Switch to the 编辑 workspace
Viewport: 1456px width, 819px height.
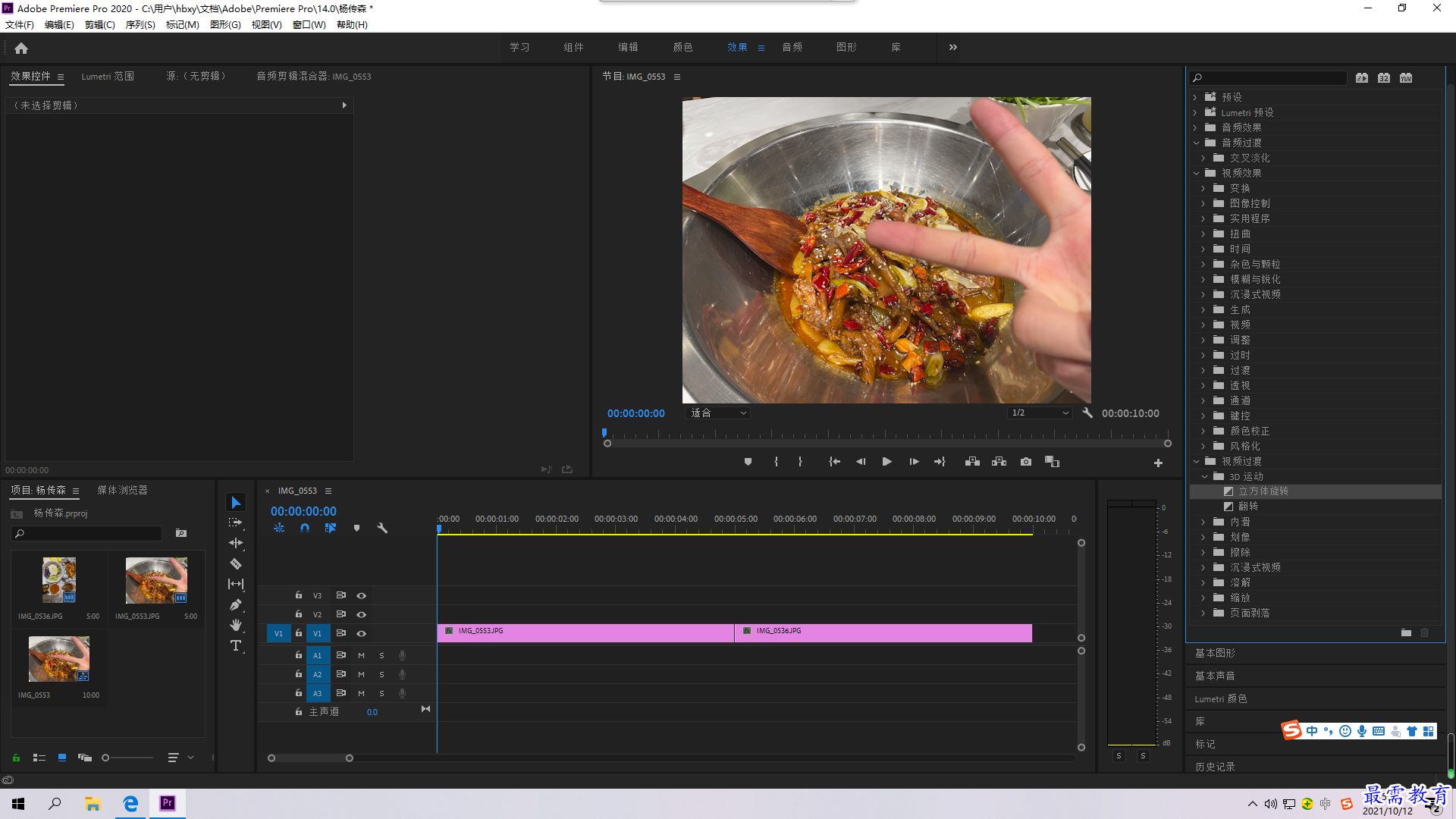pos(628,47)
